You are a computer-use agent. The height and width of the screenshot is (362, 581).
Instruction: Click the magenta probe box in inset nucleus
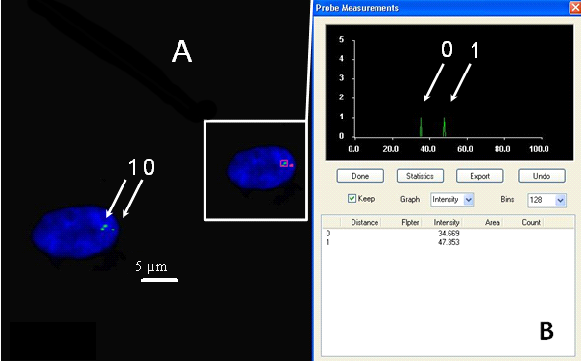284,163
